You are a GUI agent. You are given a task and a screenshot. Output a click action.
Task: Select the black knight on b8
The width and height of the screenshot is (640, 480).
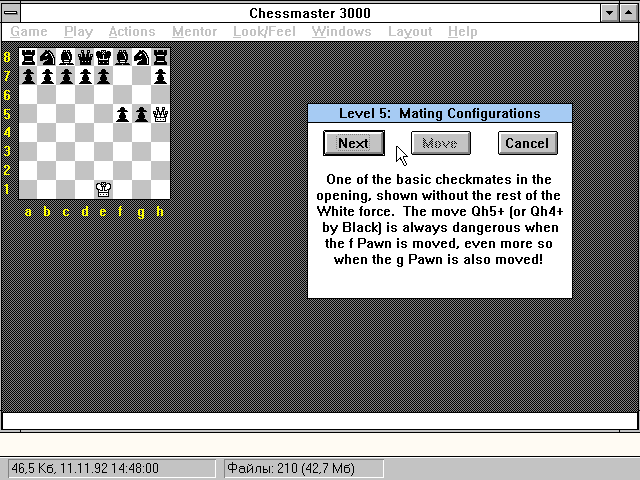click(x=47, y=58)
